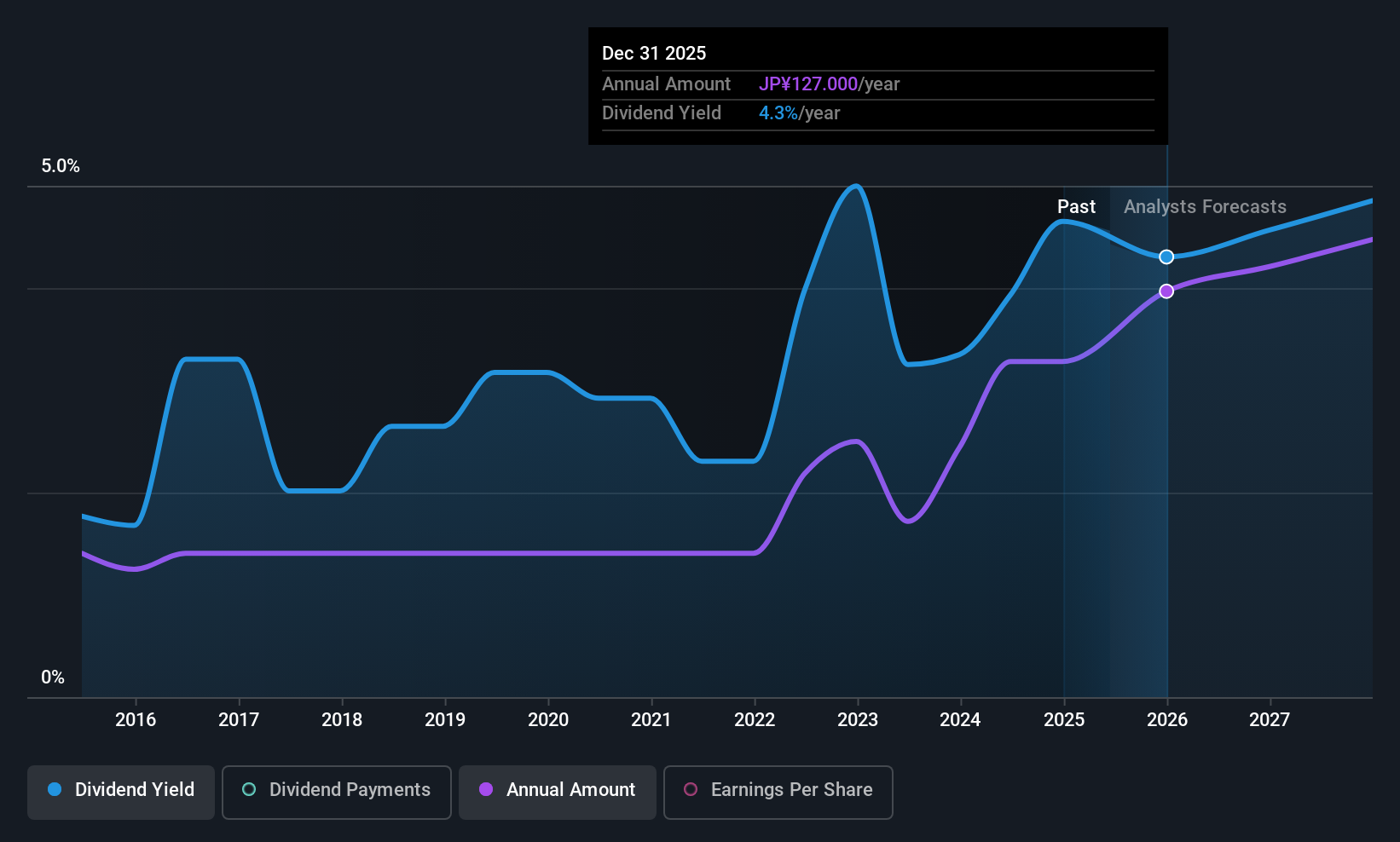Screen dimensions: 1400x842
Task: Click the JP¥127.000/year value in tooltip
Action: [x=830, y=84]
